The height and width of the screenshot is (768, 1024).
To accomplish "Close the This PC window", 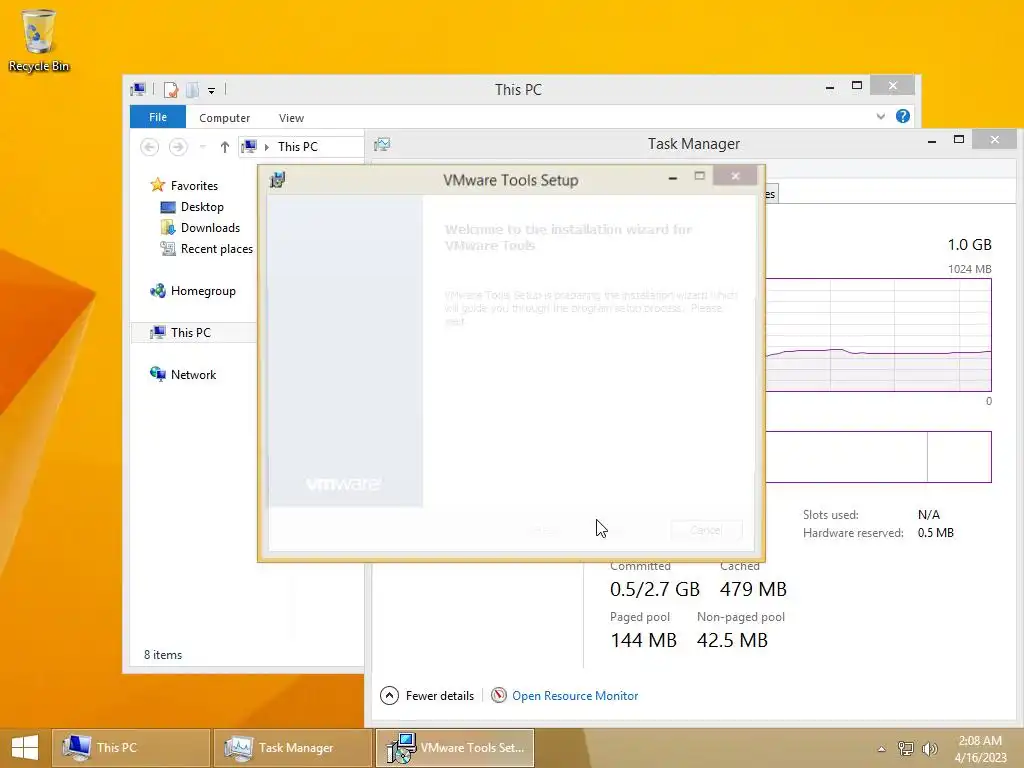I will (893, 86).
